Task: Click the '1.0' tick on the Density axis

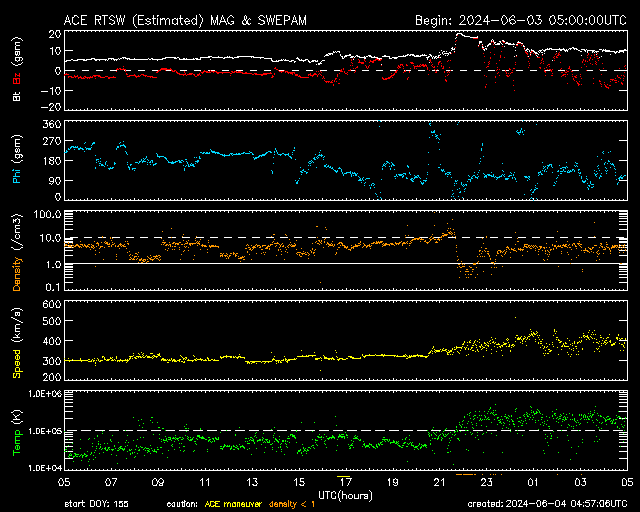Action: (53, 265)
